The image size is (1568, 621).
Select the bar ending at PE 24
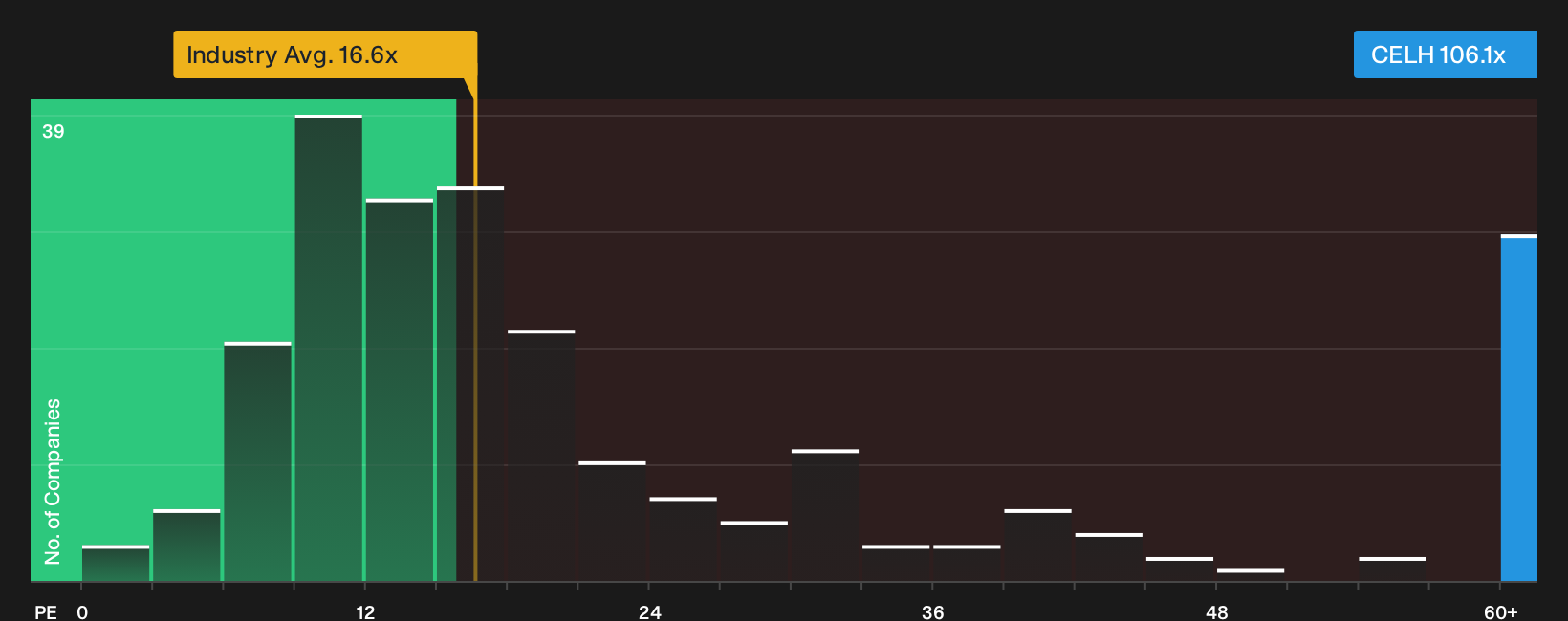coord(612,522)
